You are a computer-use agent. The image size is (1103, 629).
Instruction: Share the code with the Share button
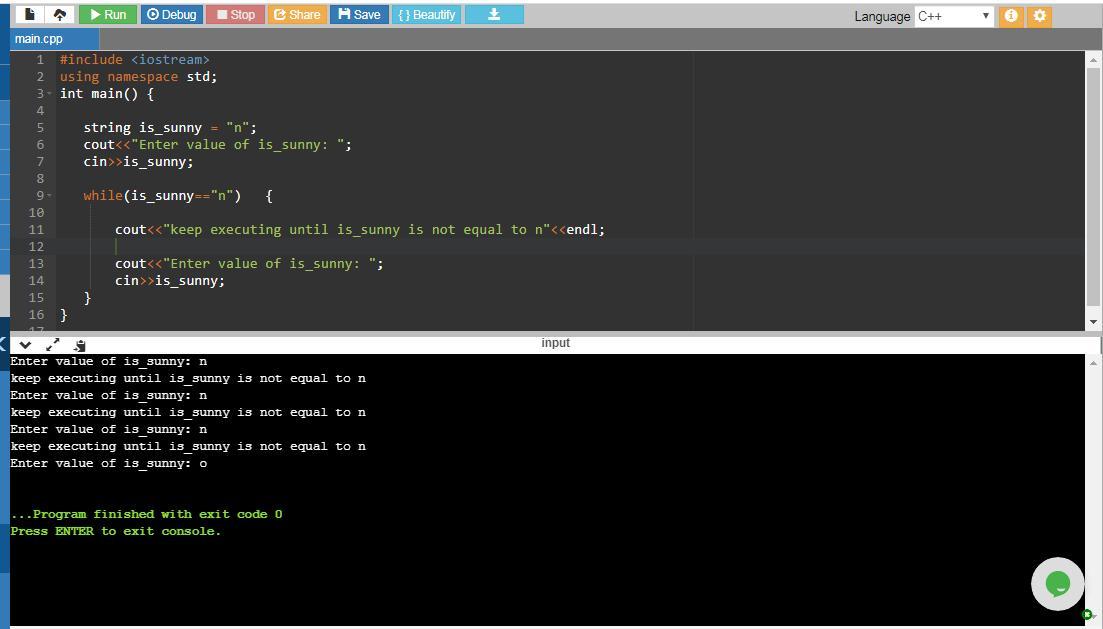297,15
